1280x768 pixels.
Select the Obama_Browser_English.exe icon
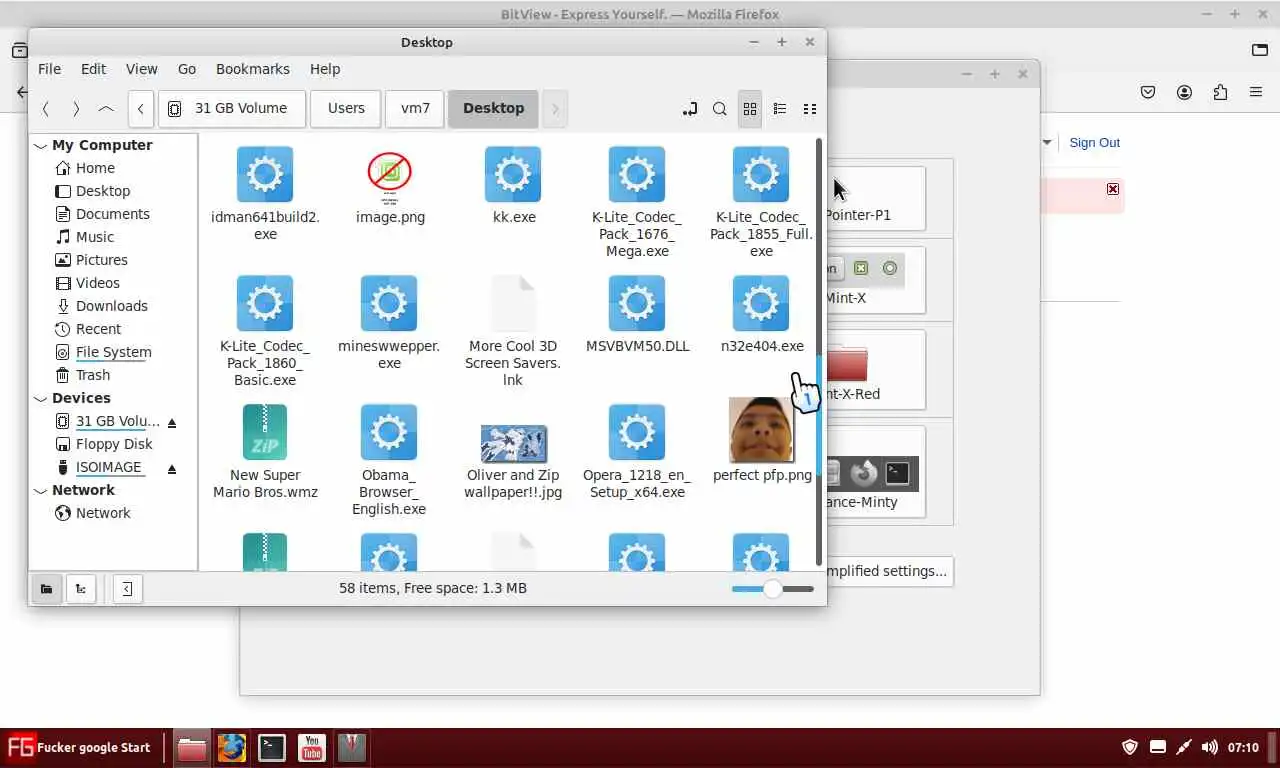coord(389,433)
